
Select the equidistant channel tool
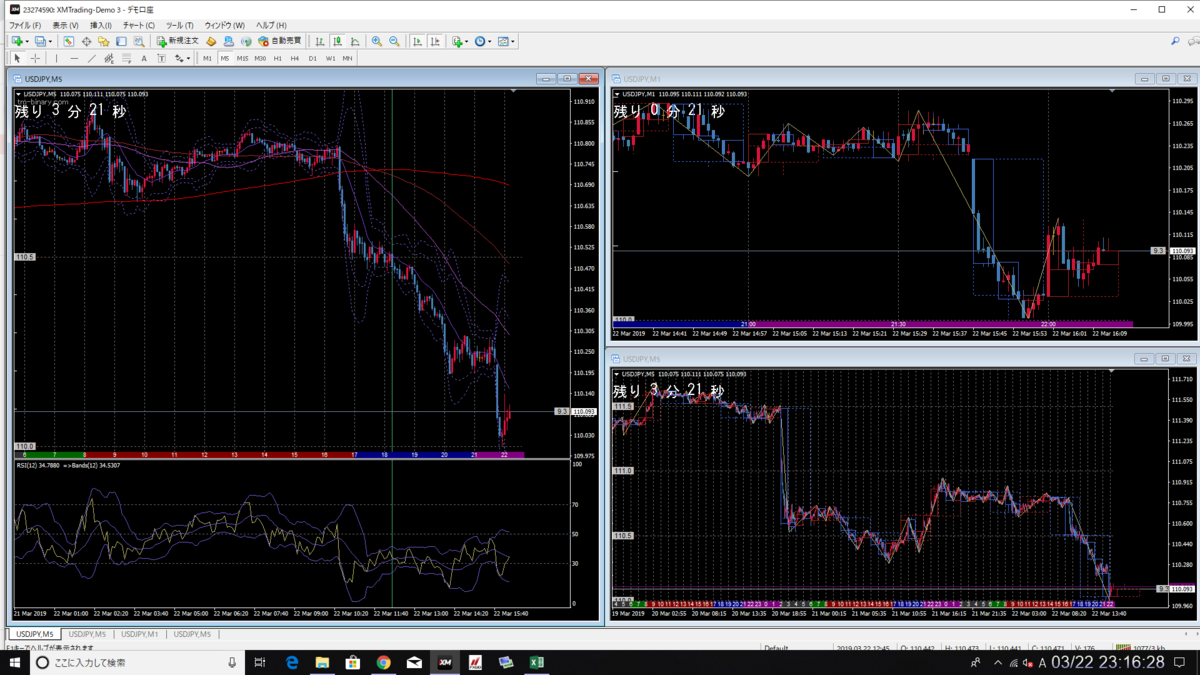(109, 58)
